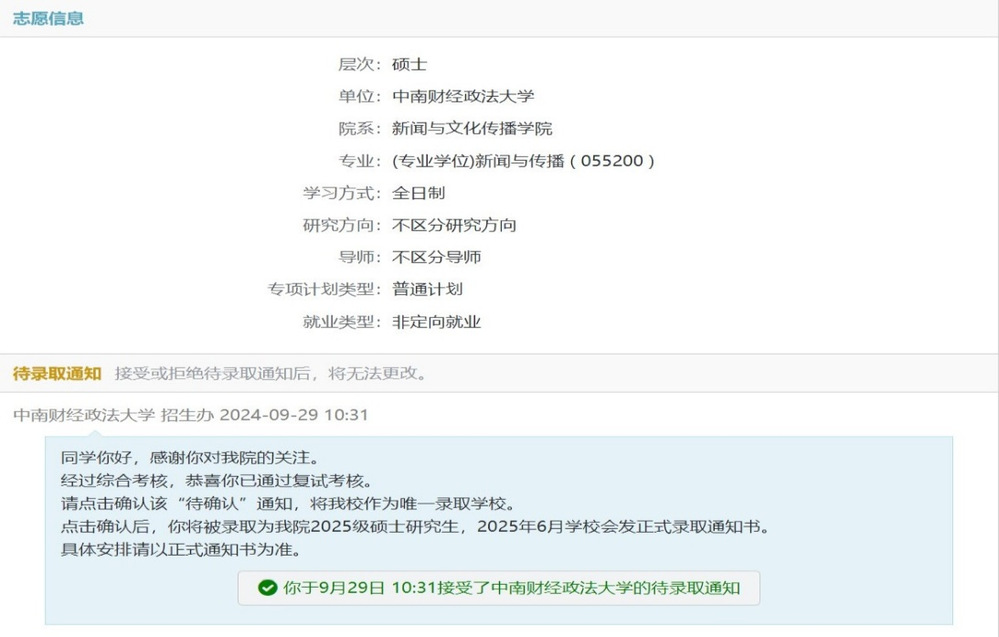999x637 pixels.
Task: Click the 全日制 study mode value
Action: click(x=419, y=193)
